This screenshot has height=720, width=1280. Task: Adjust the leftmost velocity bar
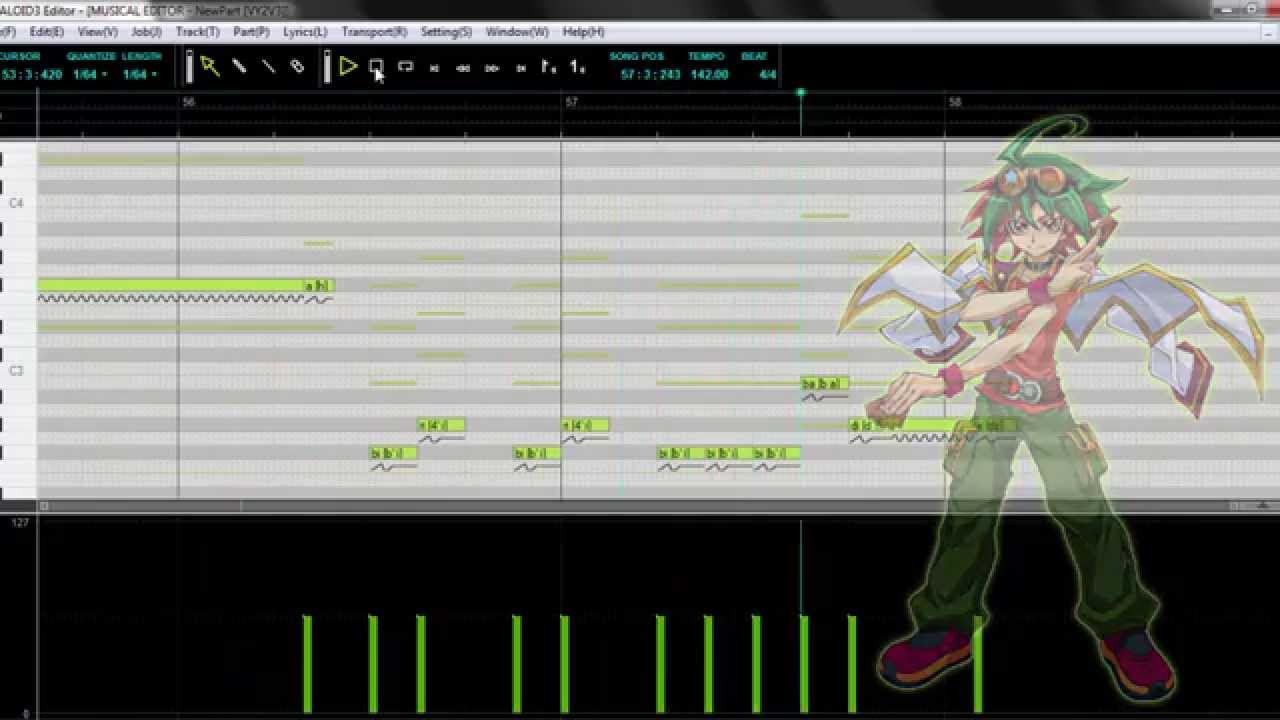pos(307,665)
